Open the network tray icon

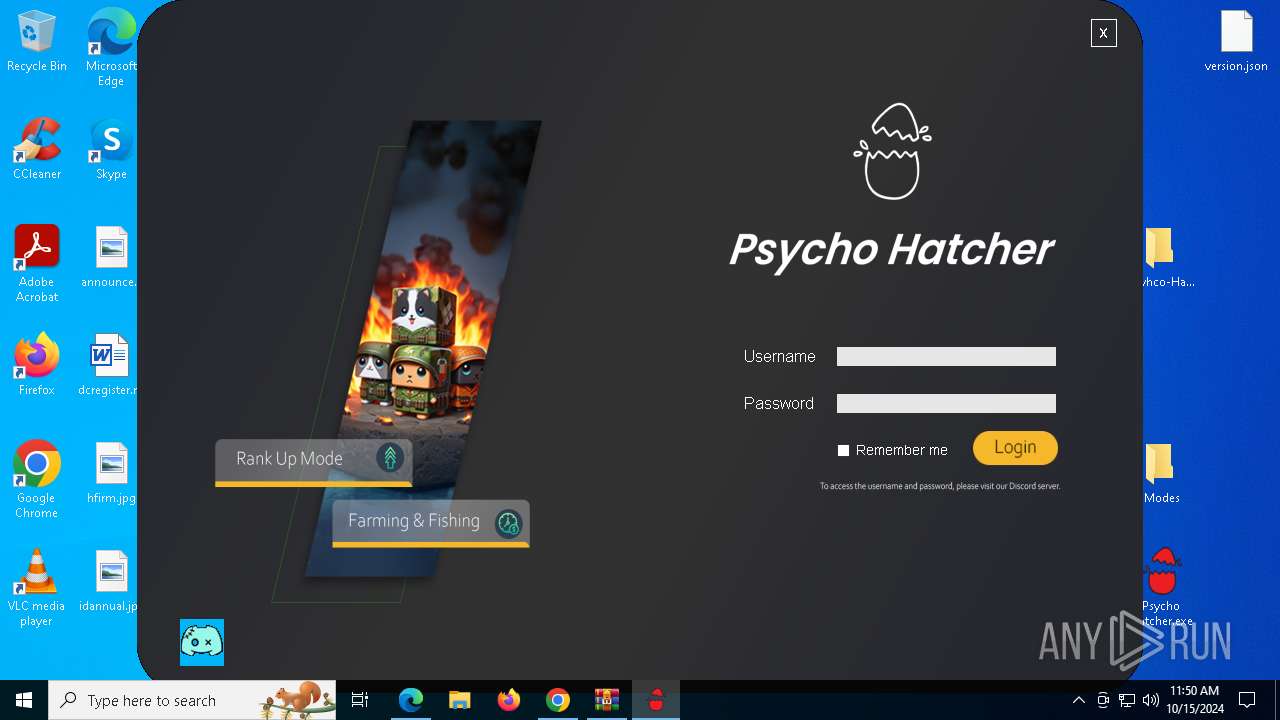(1127, 700)
